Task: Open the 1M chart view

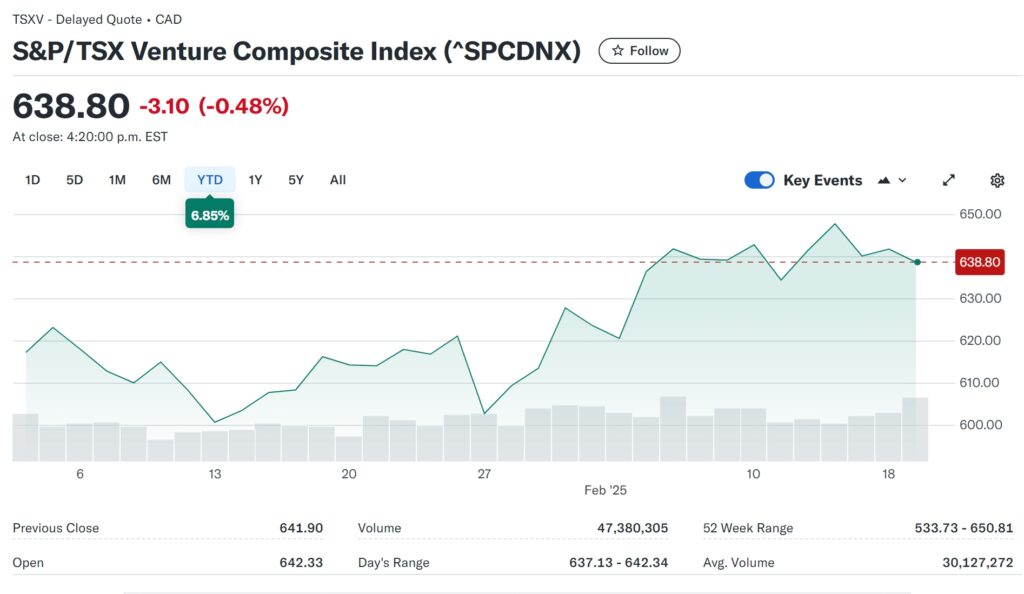Action: click(x=116, y=179)
